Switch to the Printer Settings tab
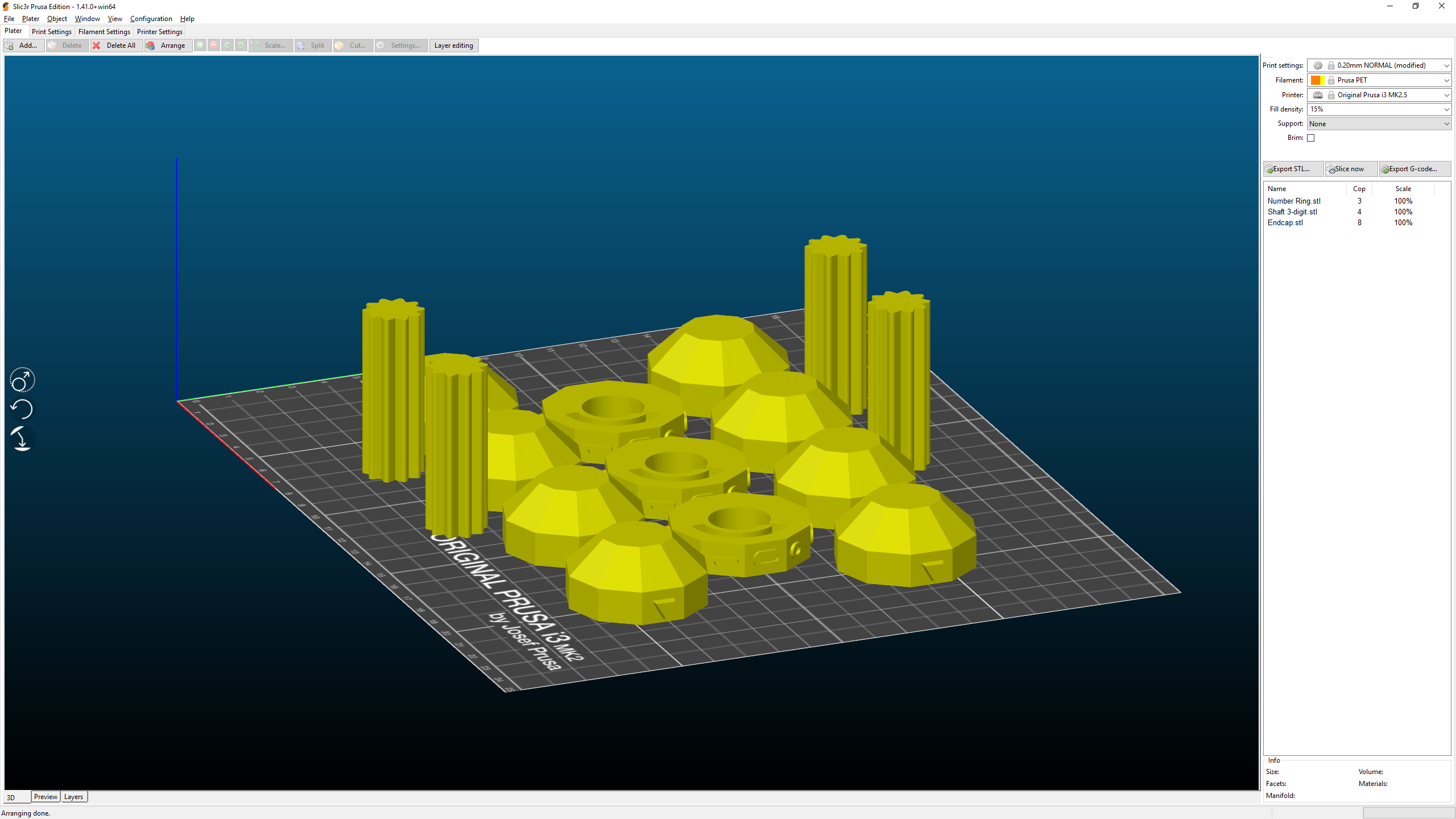This screenshot has height=819, width=1456. tap(160, 32)
